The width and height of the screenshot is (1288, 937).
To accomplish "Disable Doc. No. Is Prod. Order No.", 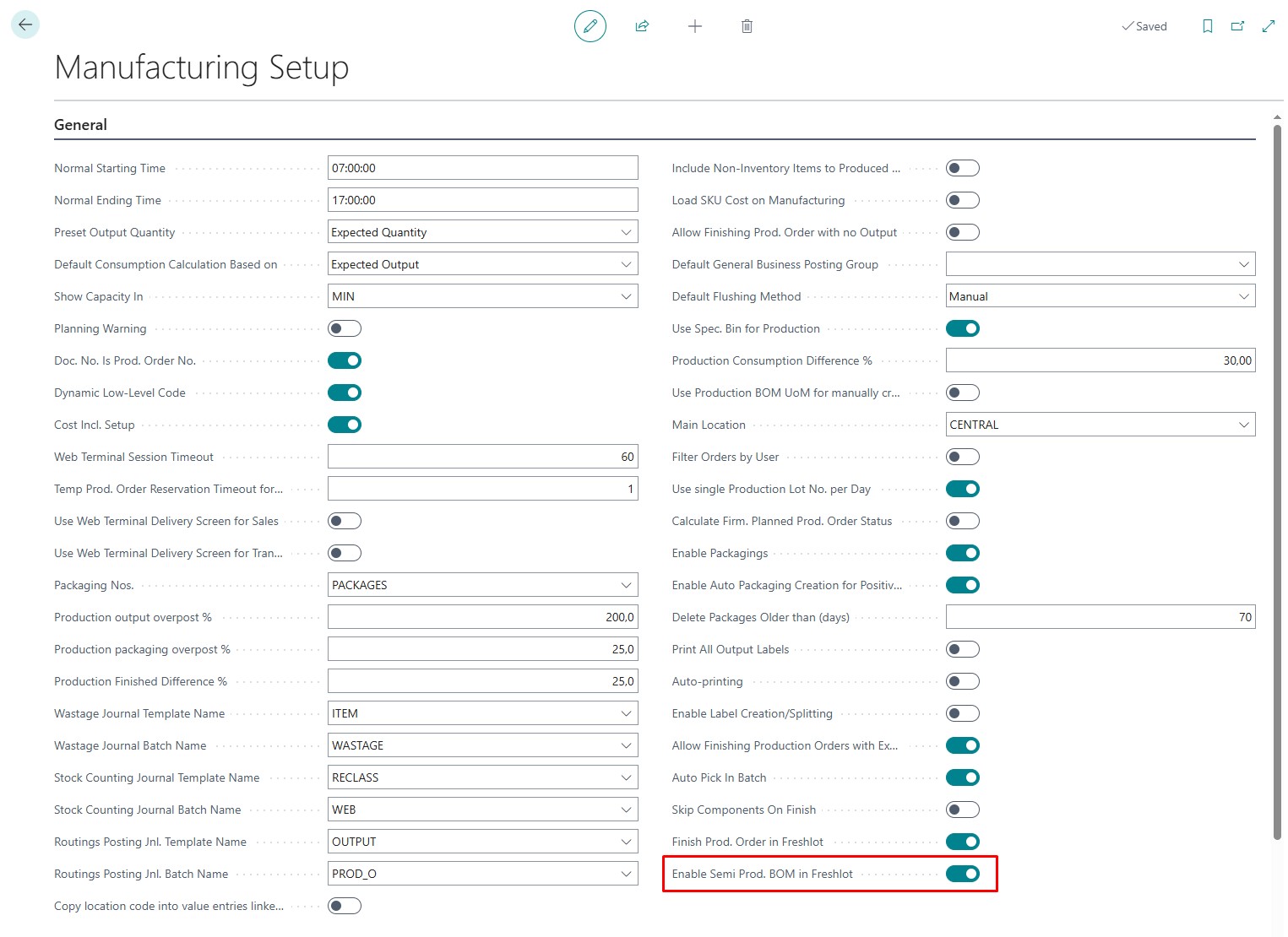I will point(345,360).
